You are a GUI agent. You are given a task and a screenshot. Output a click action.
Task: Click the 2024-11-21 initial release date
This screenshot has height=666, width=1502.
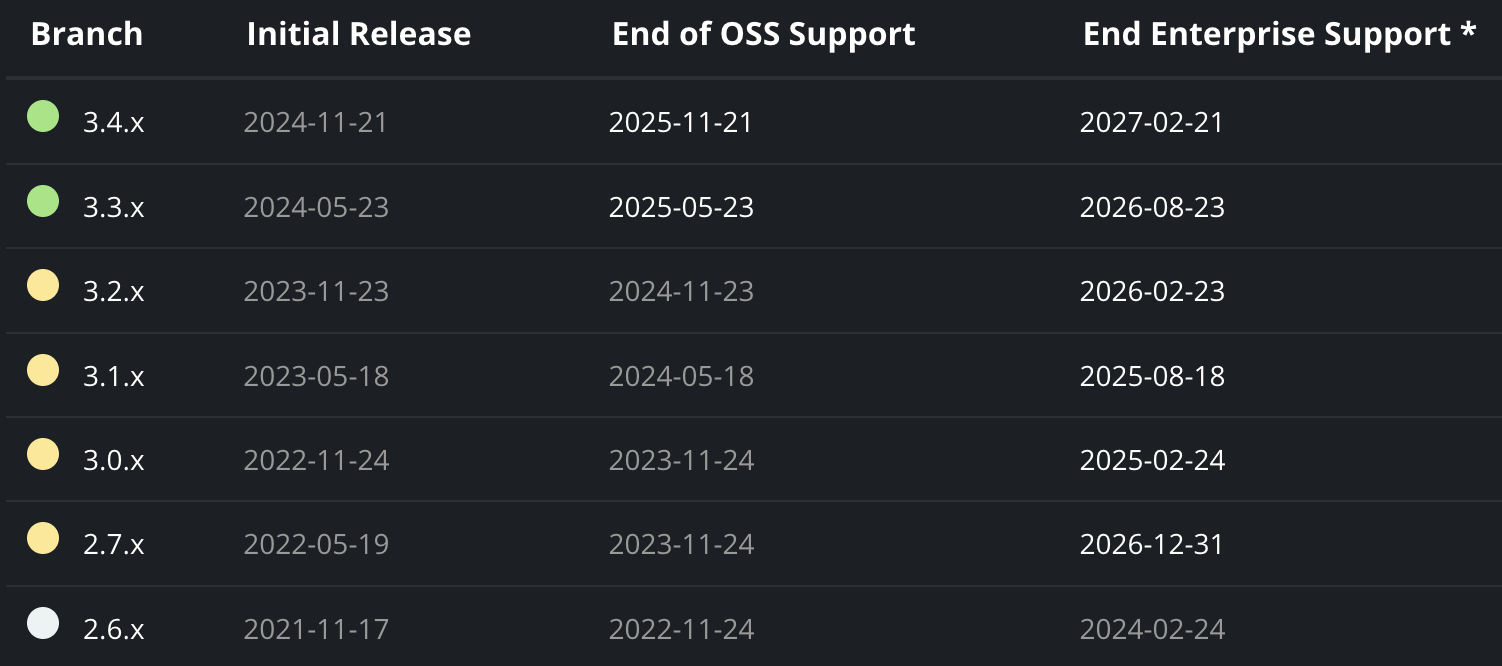pyautogui.click(x=316, y=122)
